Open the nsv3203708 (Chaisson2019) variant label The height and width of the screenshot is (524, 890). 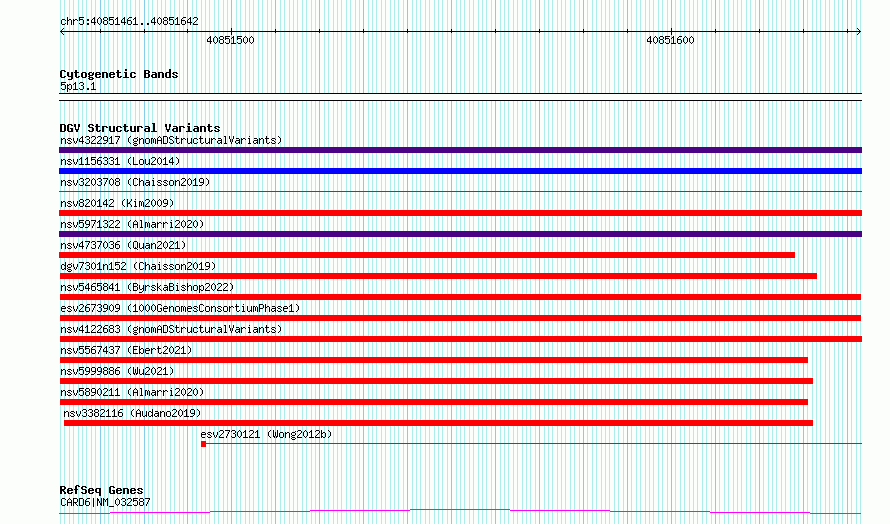tap(135, 182)
